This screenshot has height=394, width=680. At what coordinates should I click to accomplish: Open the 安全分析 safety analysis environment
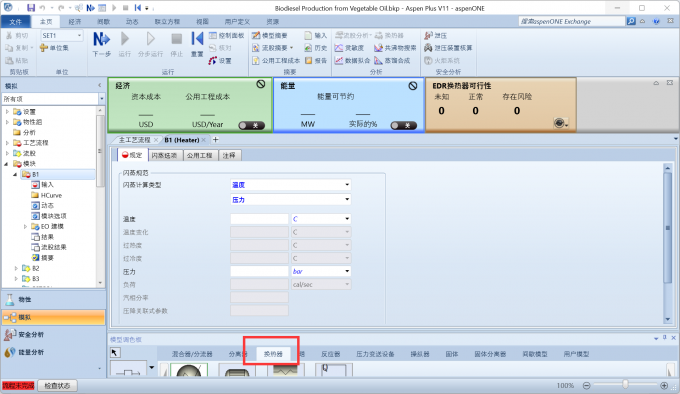pyautogui.click(x=53, y=335)
